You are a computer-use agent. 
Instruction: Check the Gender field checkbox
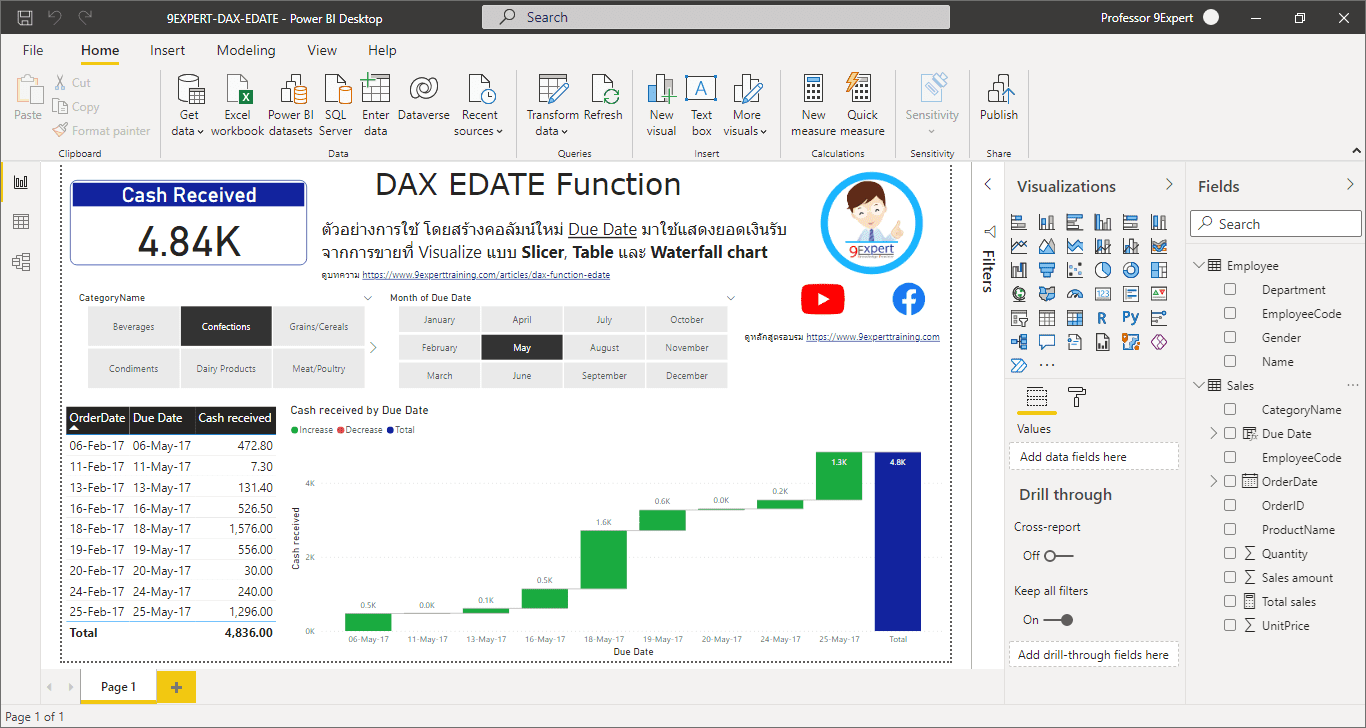(x=1228, y=337)
